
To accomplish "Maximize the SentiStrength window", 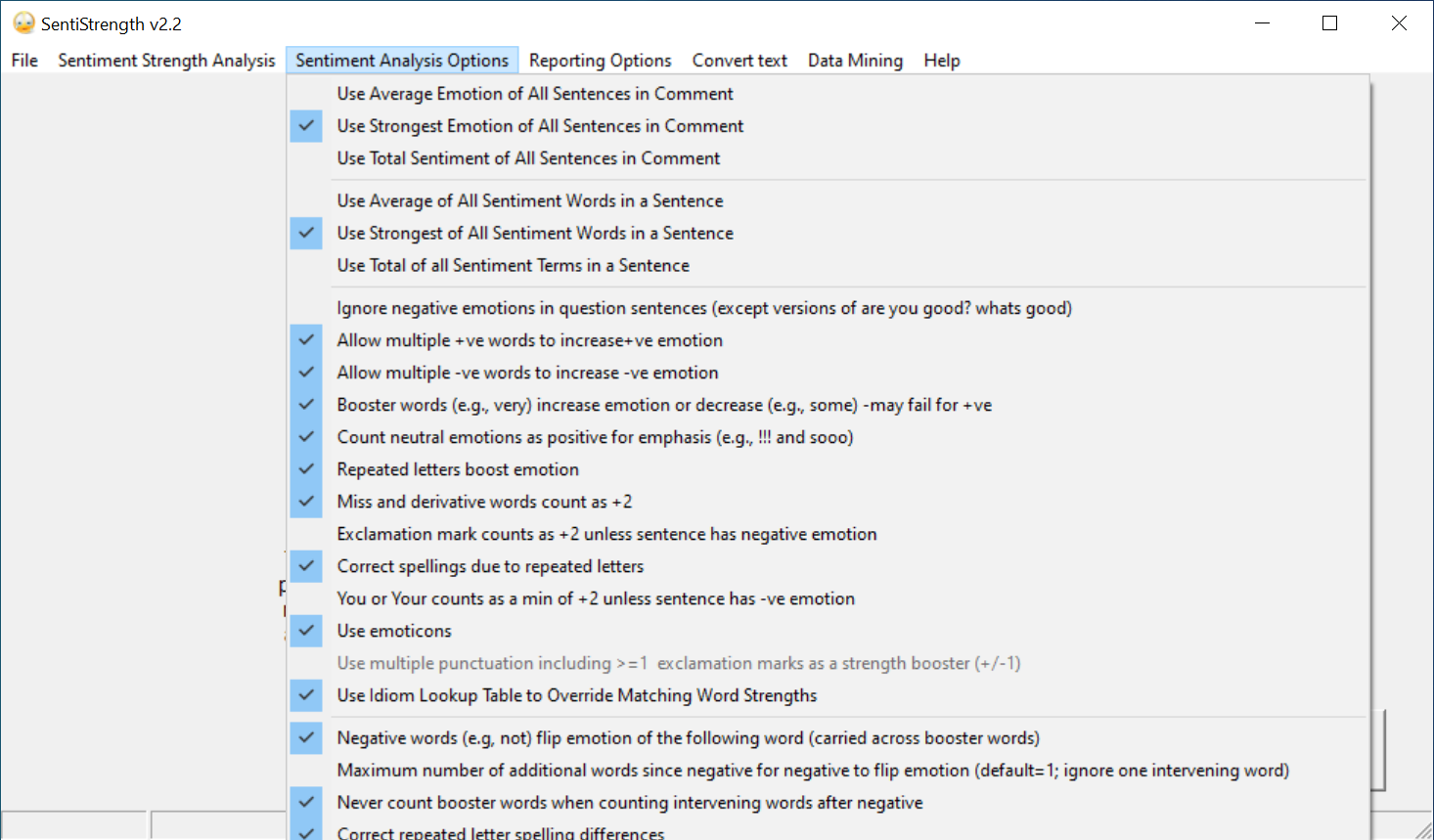I will coord(1329,23).
